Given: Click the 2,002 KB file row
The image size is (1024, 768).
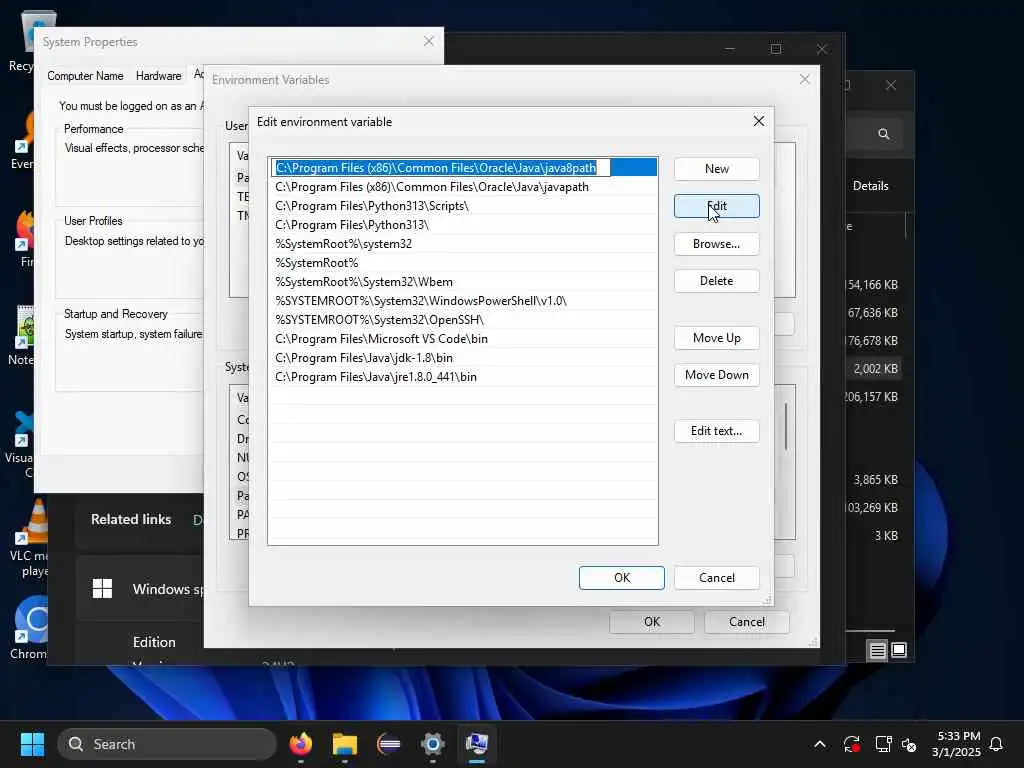Looking at the screenshot, I should tap(875, 368).
